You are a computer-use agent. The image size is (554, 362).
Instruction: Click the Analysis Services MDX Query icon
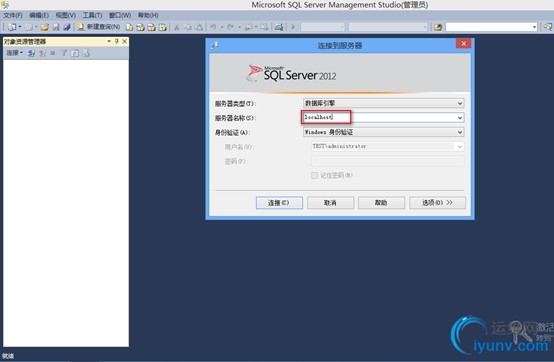pyautogui.click(x=141, y=27)
